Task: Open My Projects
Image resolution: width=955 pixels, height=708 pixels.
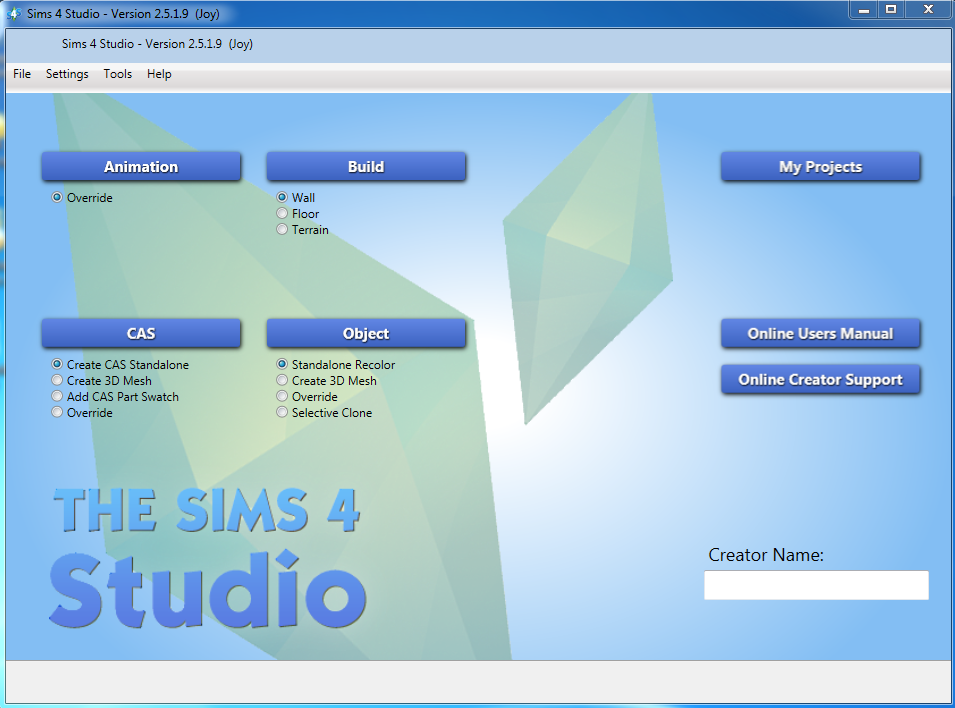Action: click(x=820, y=166)
